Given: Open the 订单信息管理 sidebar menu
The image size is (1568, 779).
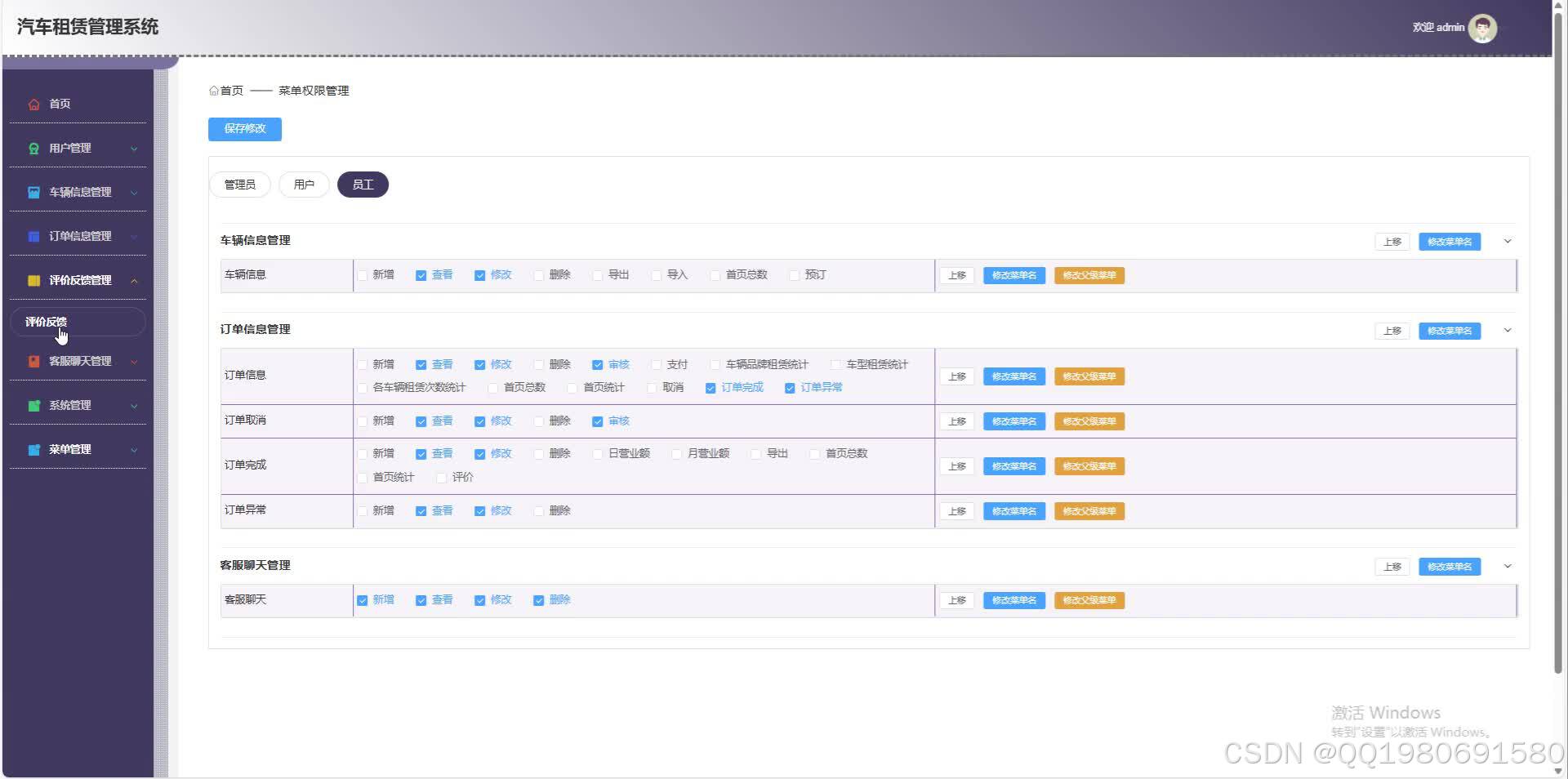Looking at the screenshot, I should click(78, 236).
